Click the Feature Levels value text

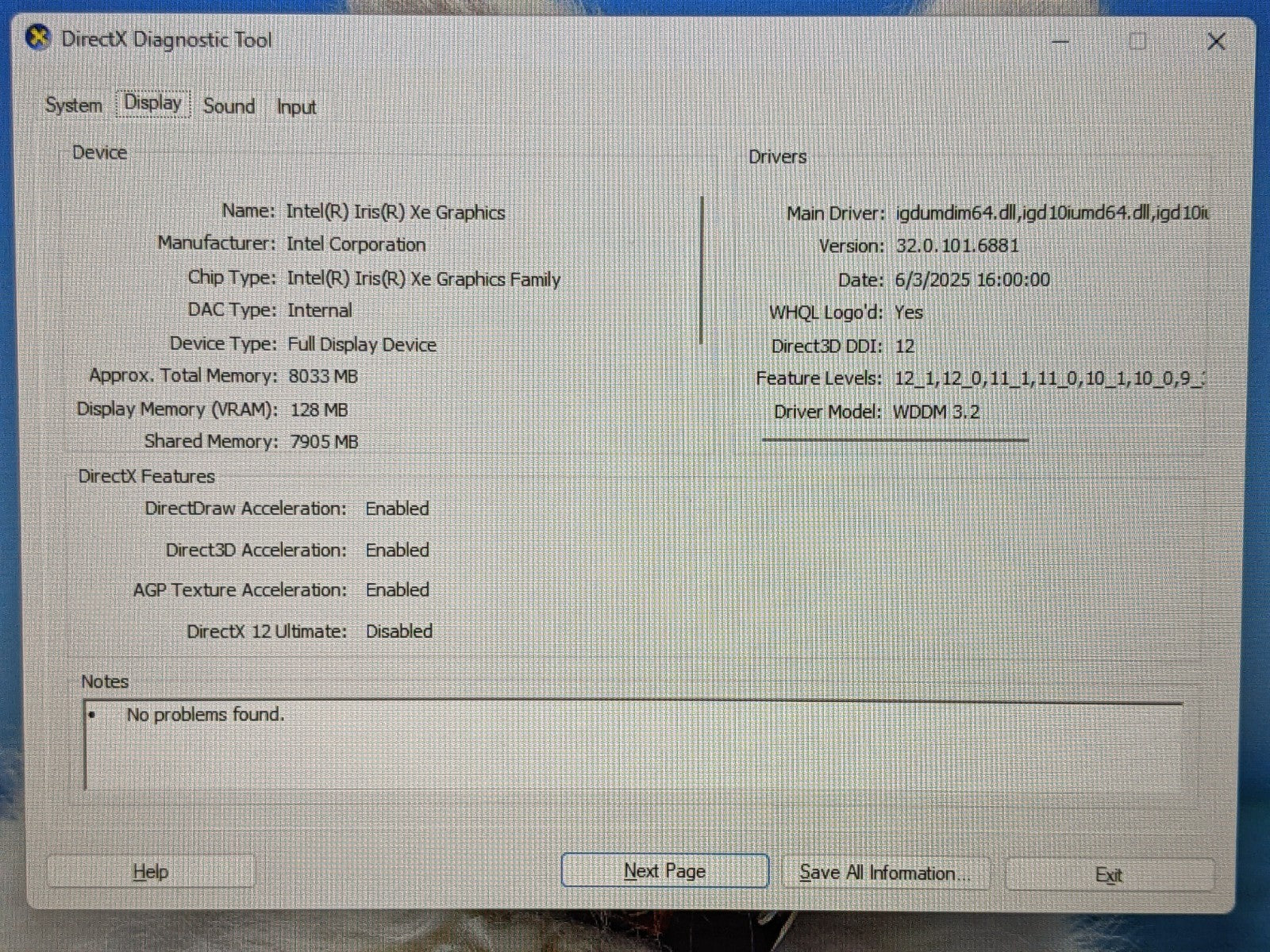tap(1049, 378)
